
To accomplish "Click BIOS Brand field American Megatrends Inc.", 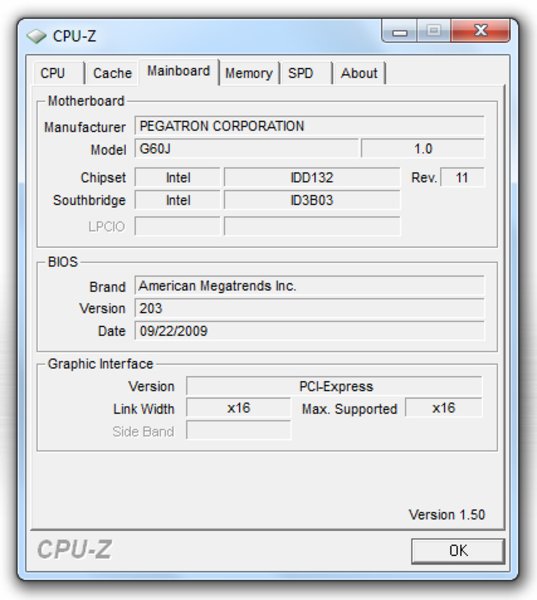I will (309, 286).
